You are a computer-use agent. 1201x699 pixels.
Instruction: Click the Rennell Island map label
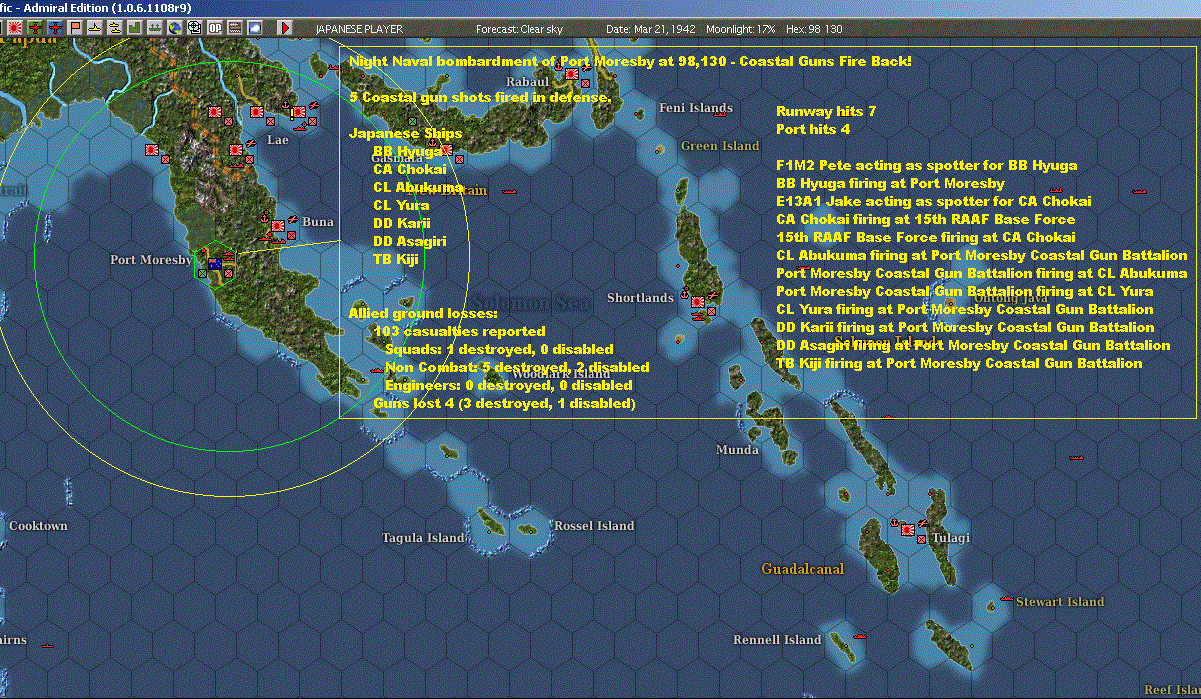pyautogui.click(x=777, y=640)
